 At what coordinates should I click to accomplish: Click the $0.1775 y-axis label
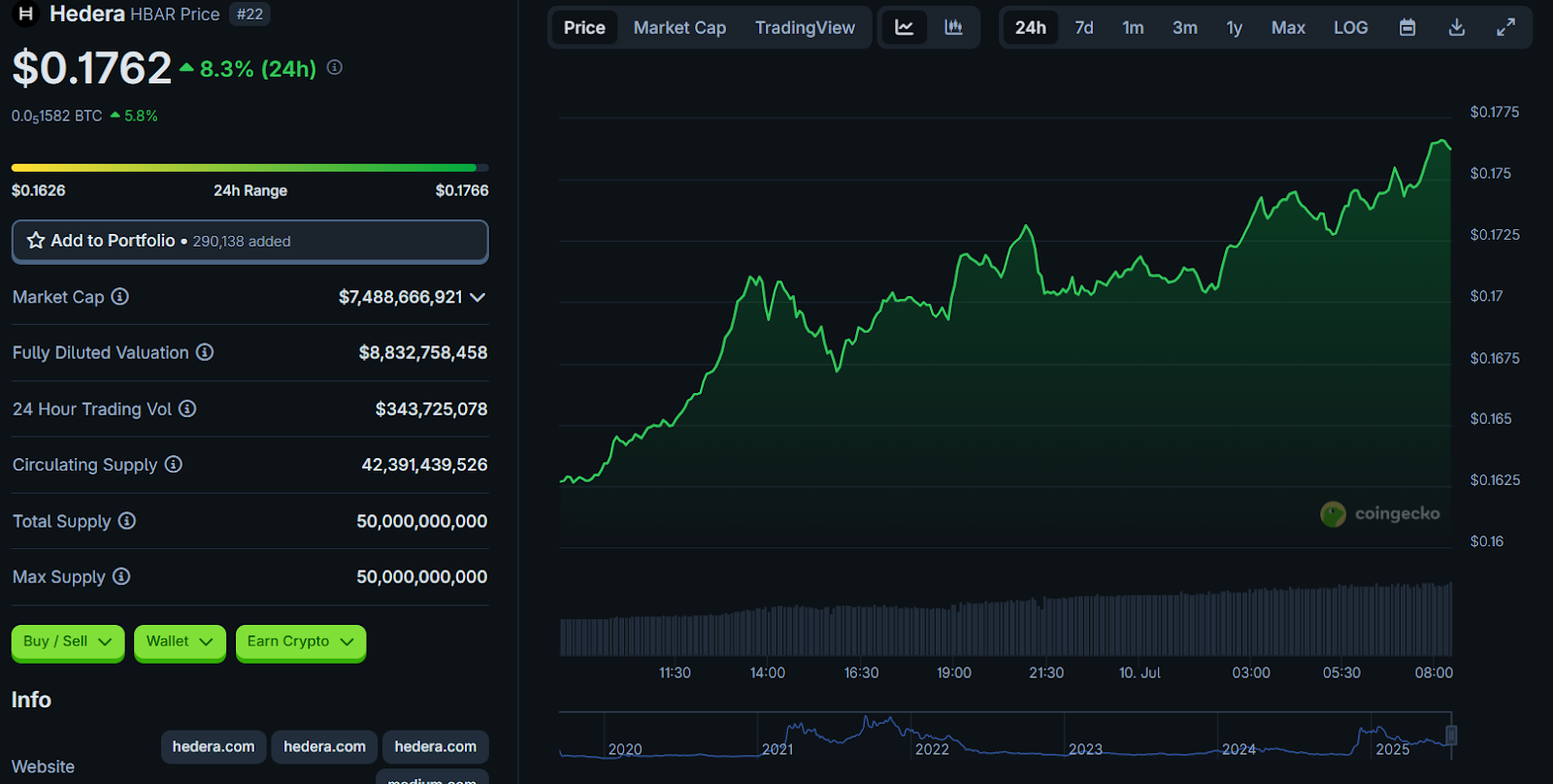[1495, 113]
